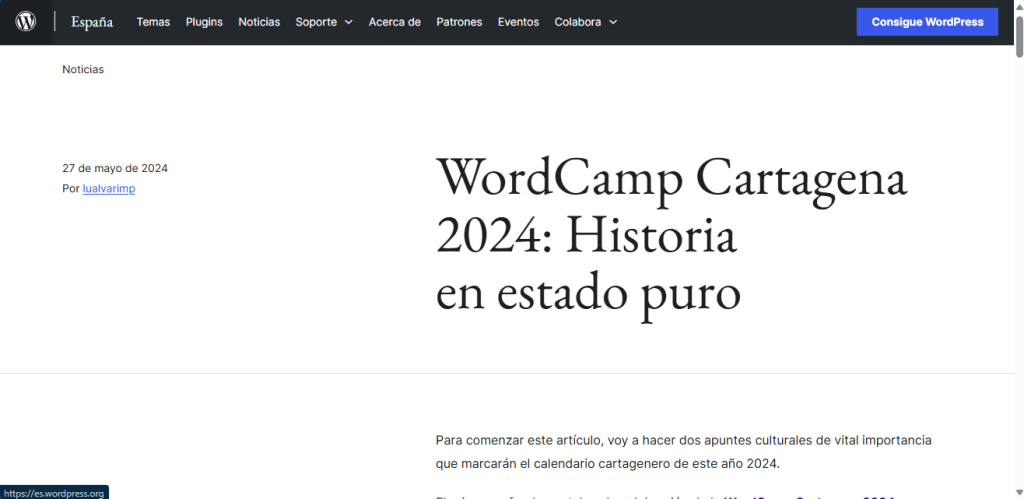Open the Acerca de menu item
Image resolution: width=1024 pixels, height=499 pixels.
[394, 22]
